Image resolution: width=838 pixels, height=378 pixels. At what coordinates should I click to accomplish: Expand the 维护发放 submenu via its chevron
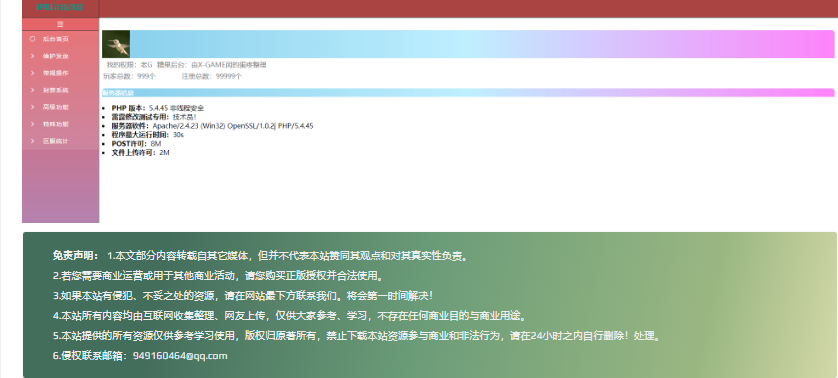[33, 56]
